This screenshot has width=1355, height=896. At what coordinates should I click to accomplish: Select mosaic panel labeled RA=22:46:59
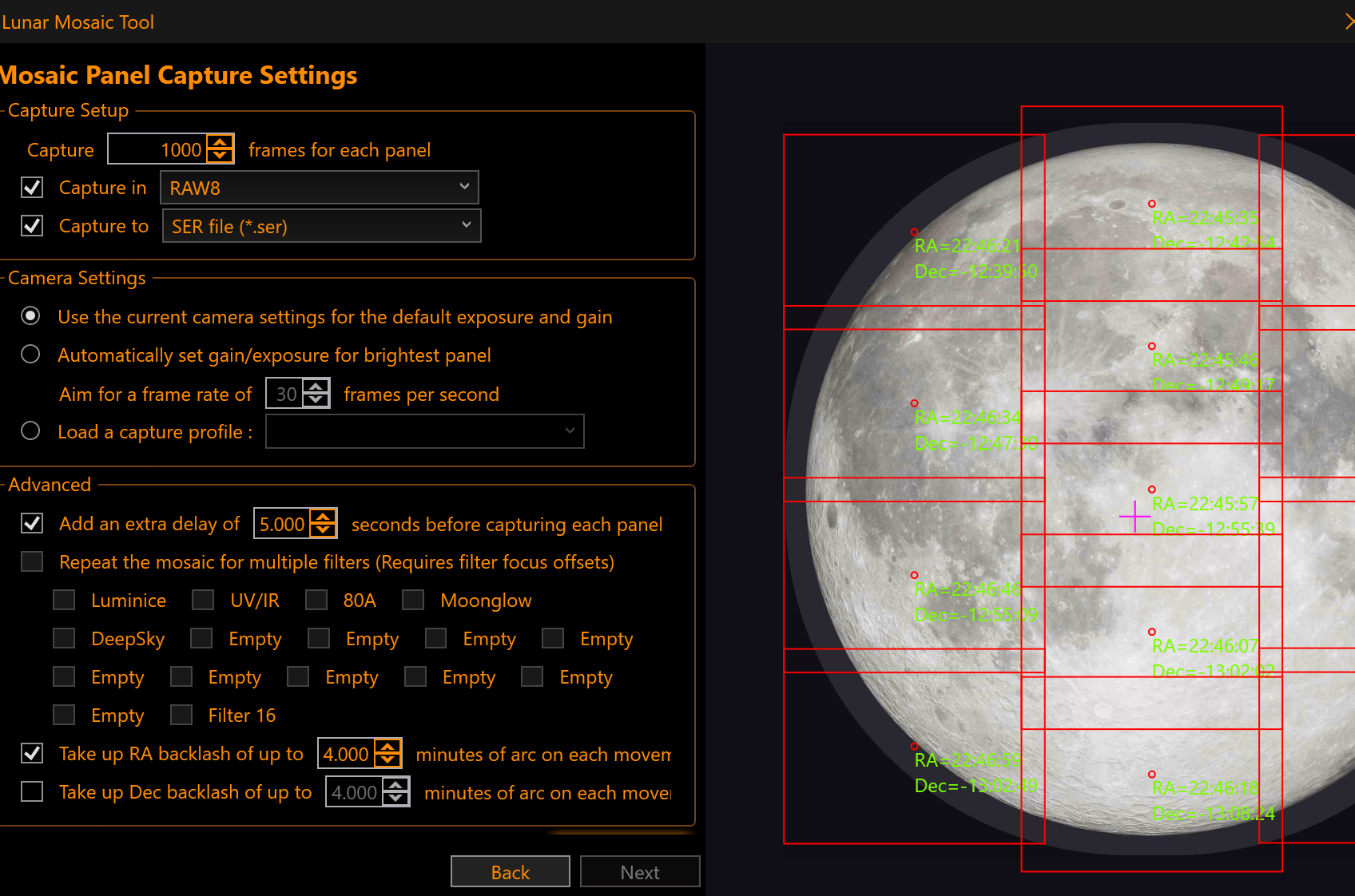tap(915, 747)
